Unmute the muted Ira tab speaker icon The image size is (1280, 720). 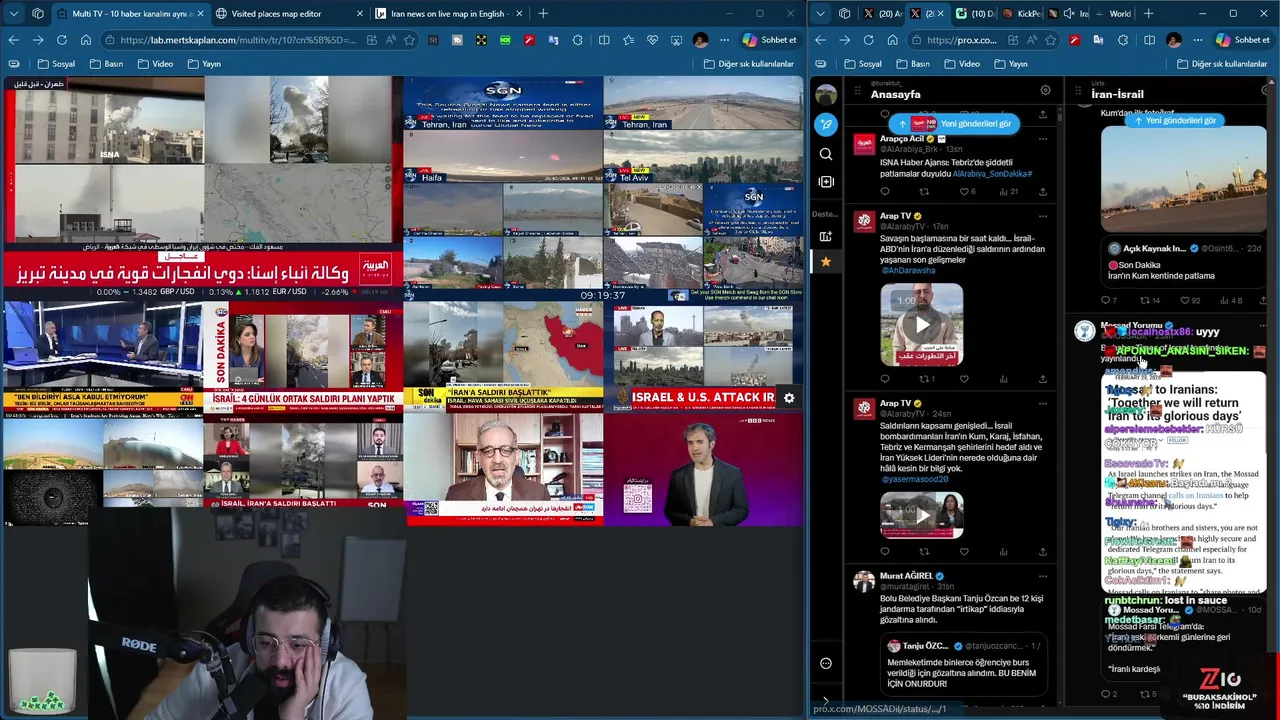pyautogui.click(x=1069, y=14)
